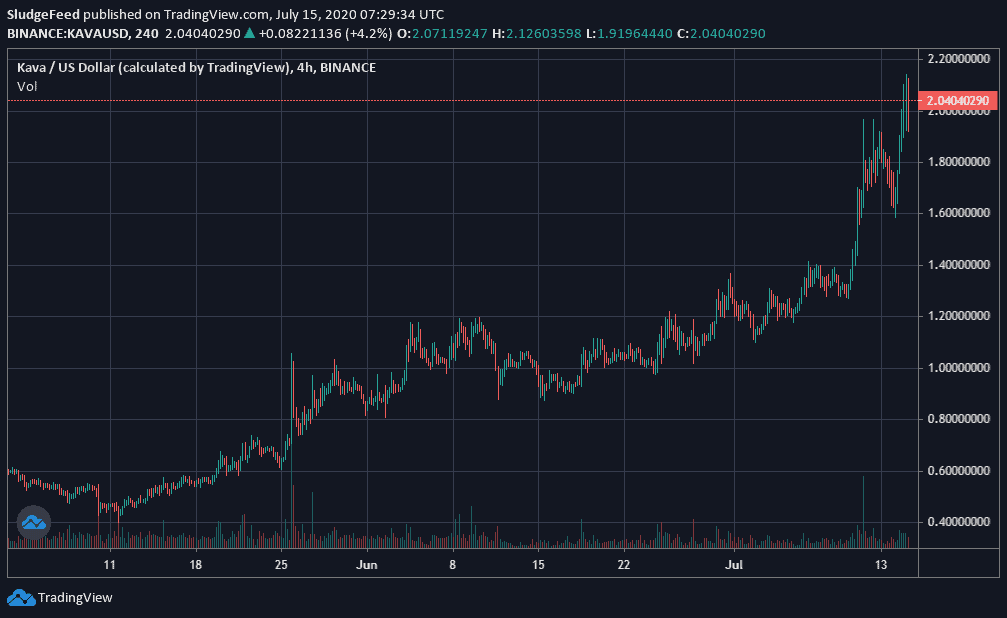Screen dimensions: 1007x618
Task: Click the '15' date label on time axis
Action: click(x=538, y=565)
